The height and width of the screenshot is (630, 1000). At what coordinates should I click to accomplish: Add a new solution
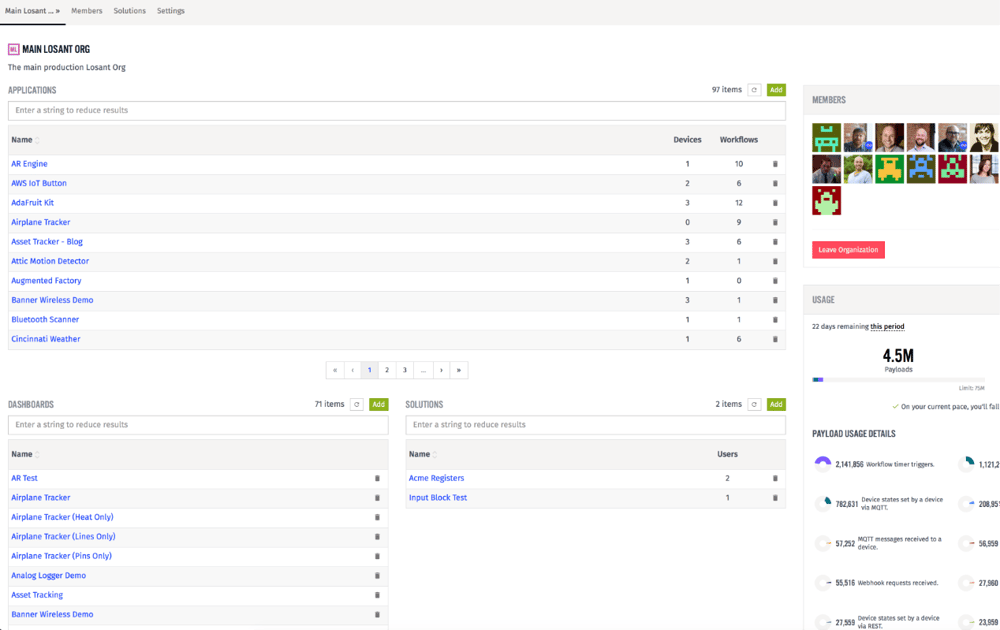[x=776, y=404]
